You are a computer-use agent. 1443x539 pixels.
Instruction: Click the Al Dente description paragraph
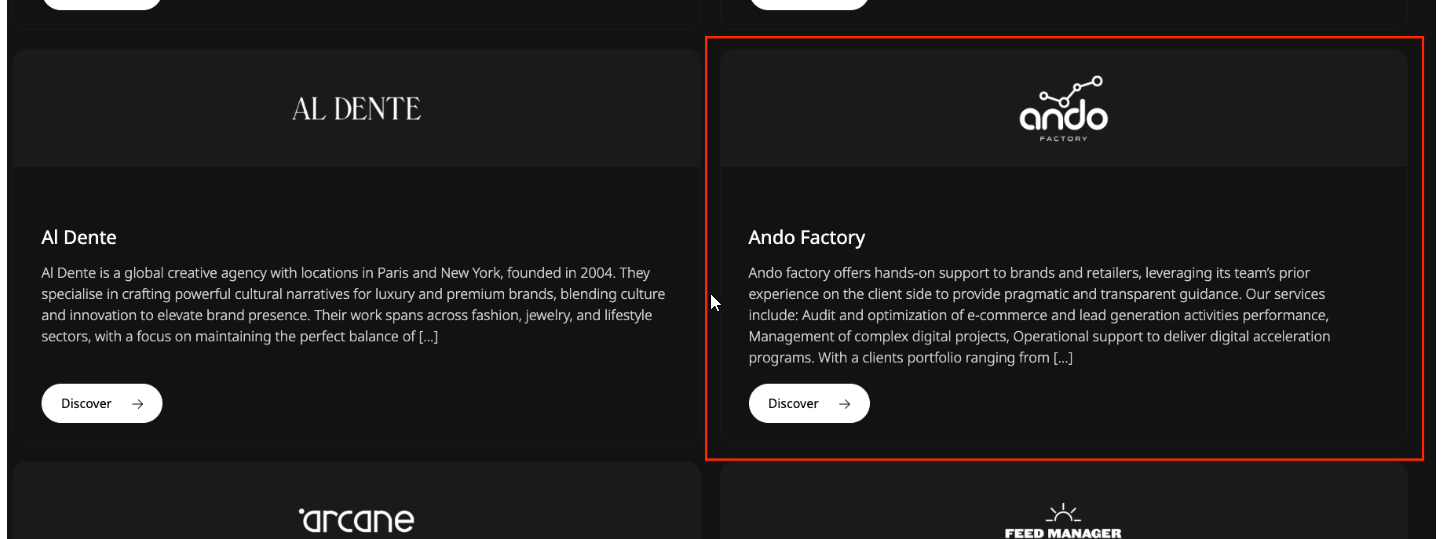click(x=353, y=305)
